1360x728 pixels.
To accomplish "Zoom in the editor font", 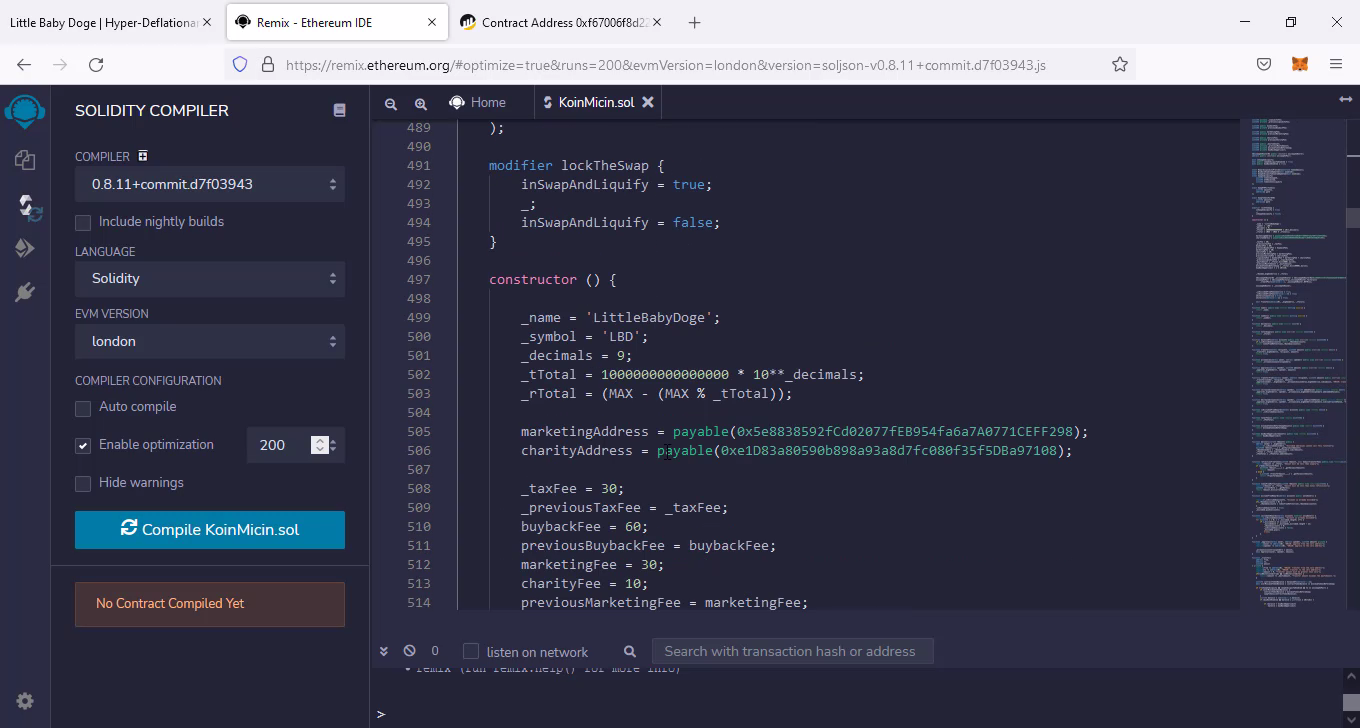I will click(421, 103).
